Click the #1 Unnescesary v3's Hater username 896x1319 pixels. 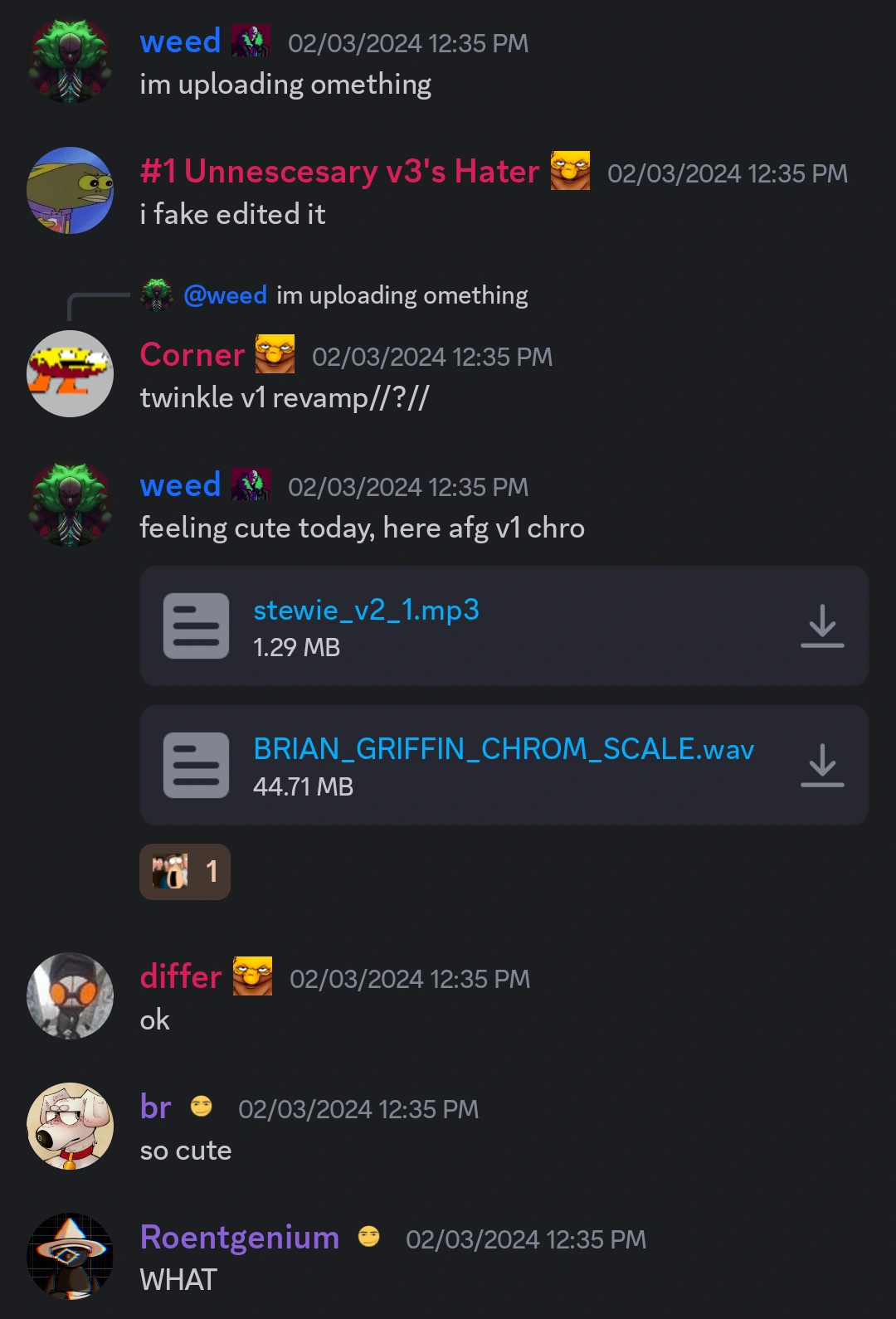pyautogui.click(x=340, y=171)
